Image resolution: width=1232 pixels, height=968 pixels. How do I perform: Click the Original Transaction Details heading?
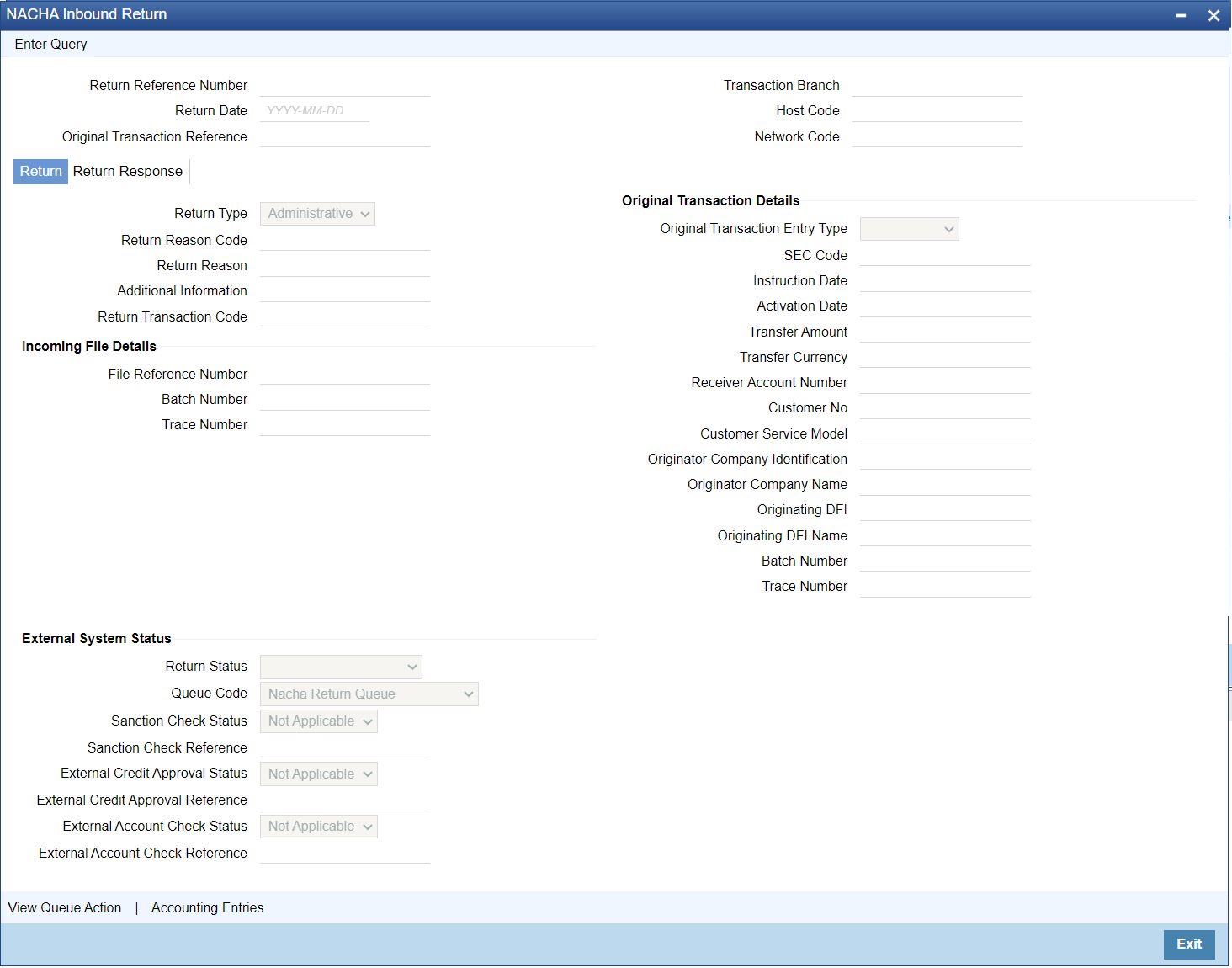[710, 200]
